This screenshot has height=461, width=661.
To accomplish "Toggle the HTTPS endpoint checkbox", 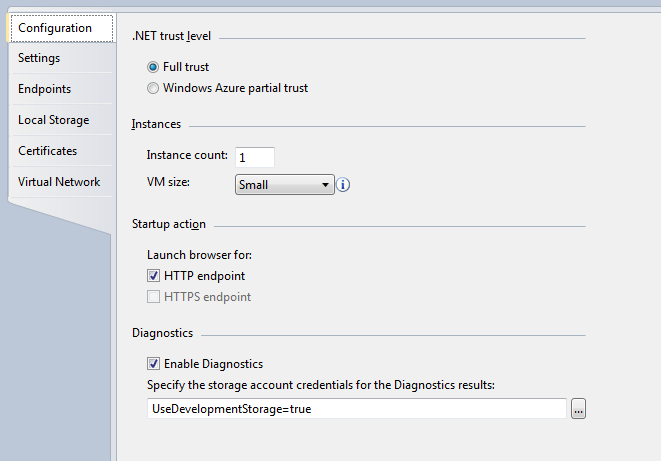I will click(x=154, y=297).
